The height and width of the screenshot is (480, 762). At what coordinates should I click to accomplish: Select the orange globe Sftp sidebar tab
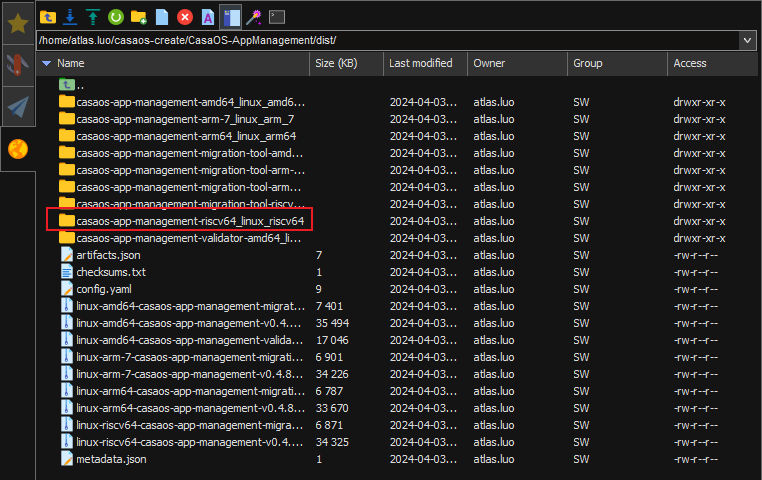coord(18,149)
